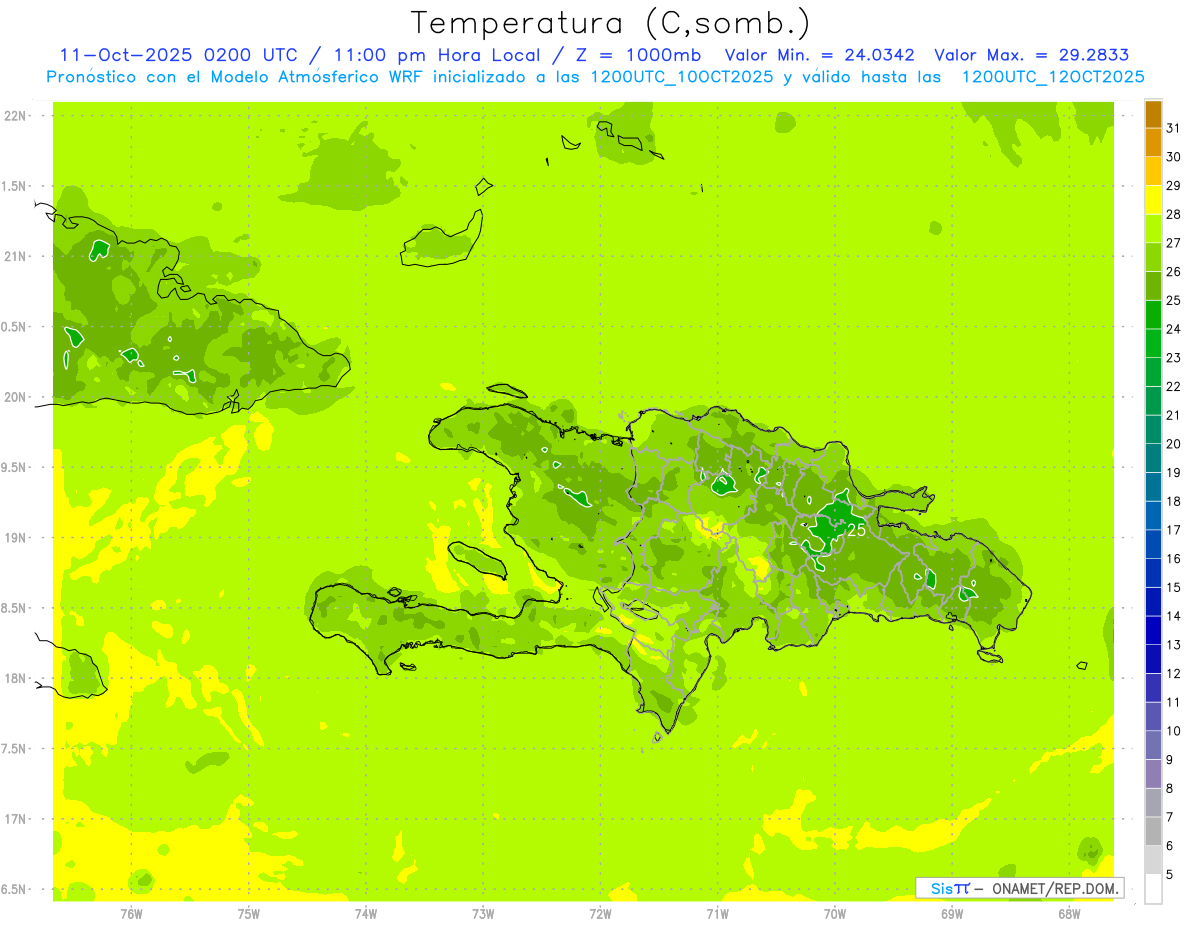Image resolution: width=1200 pixels, height=927 pixels.
Task: Click the "1200UTC_12OCT2025" valid-until time
Action: click(x=1053, y=77)
